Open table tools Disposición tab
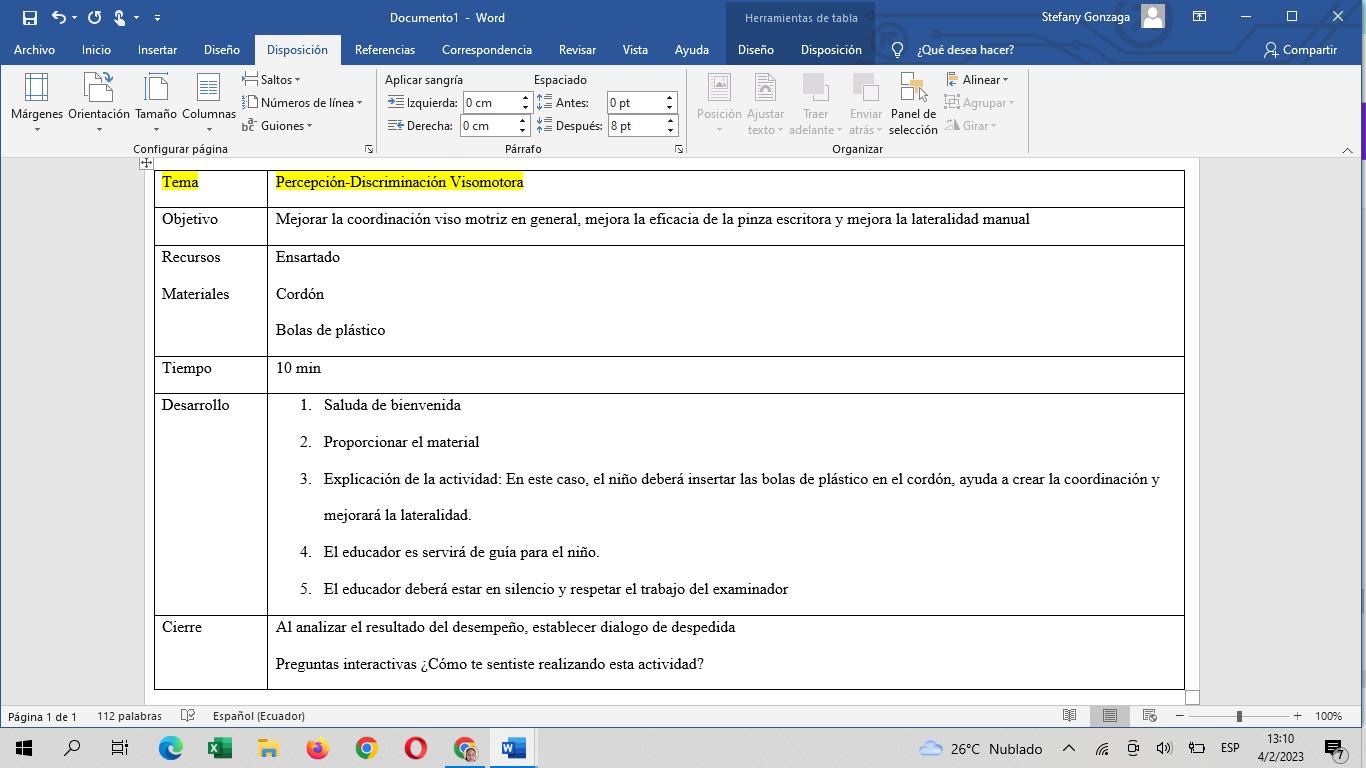This screenshot has width=1366, height=768. click(831, 49)
